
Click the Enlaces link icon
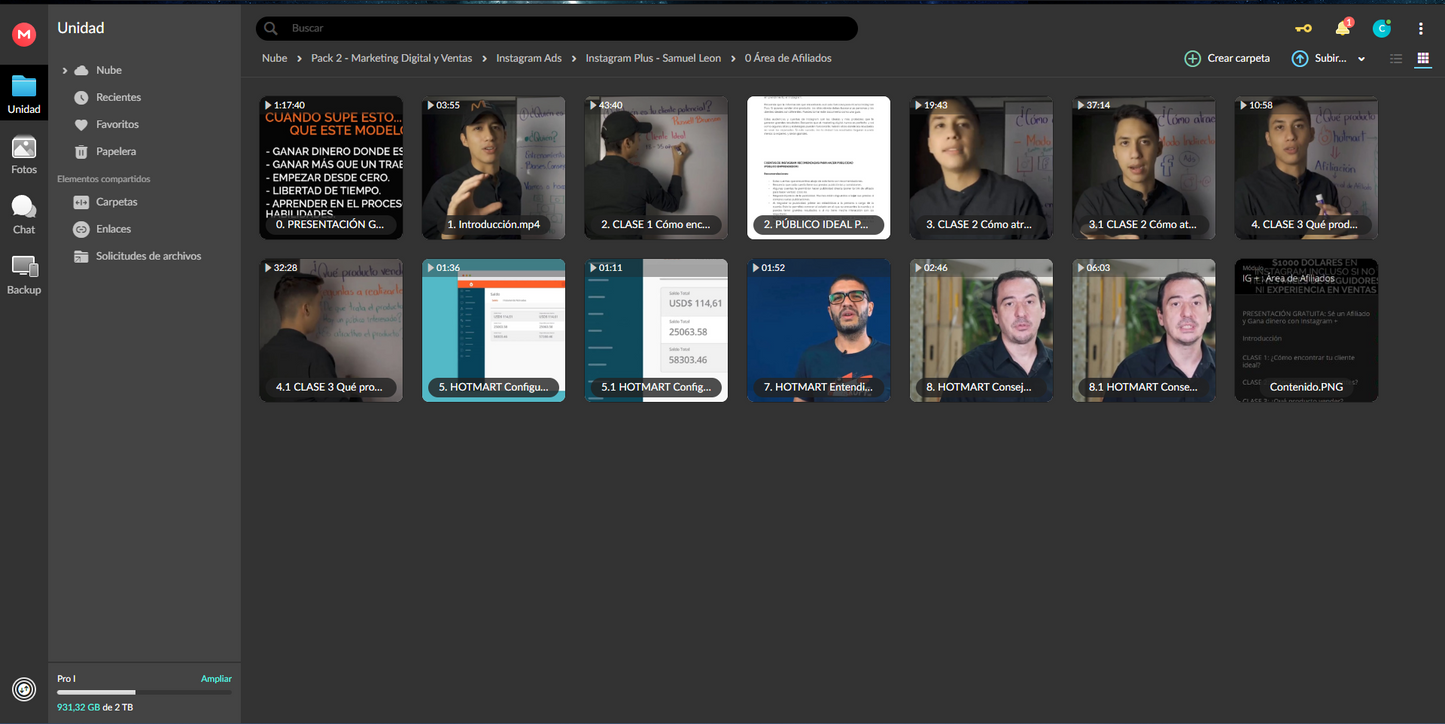tap(81, 229)
